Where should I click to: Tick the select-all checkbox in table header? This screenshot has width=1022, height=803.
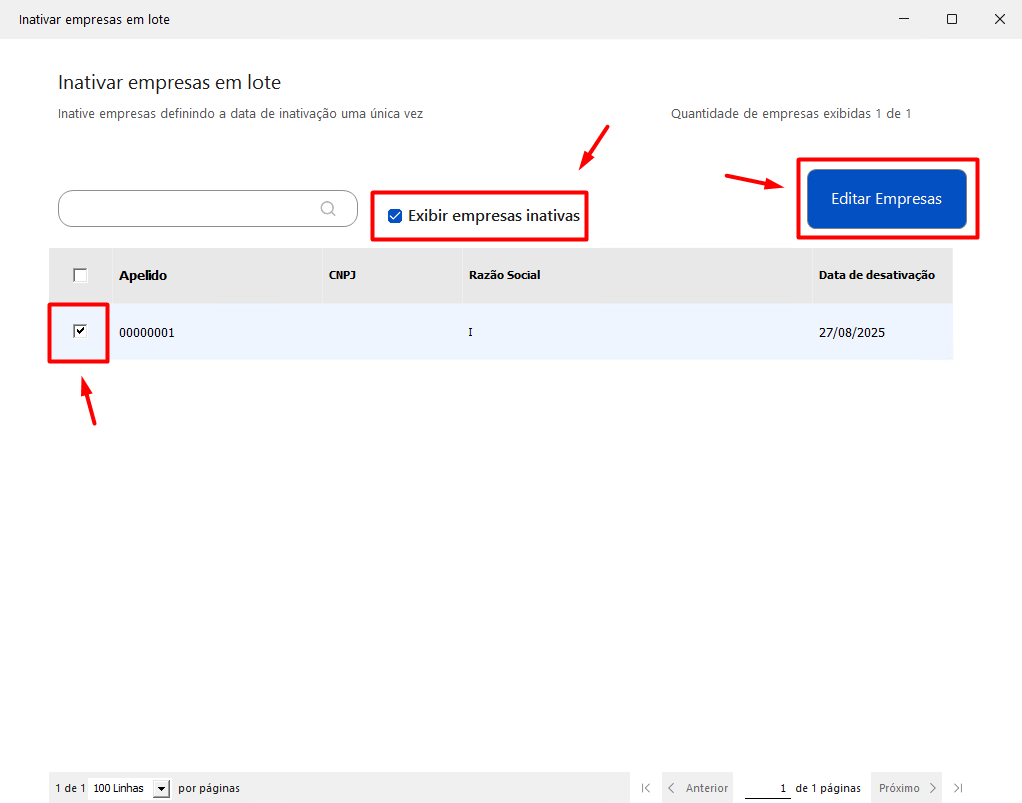(x=80, y=275)
